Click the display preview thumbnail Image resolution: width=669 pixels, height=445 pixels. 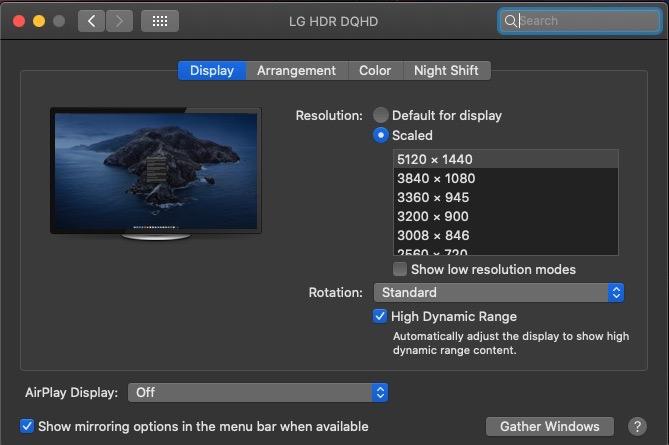click(156, 173)
